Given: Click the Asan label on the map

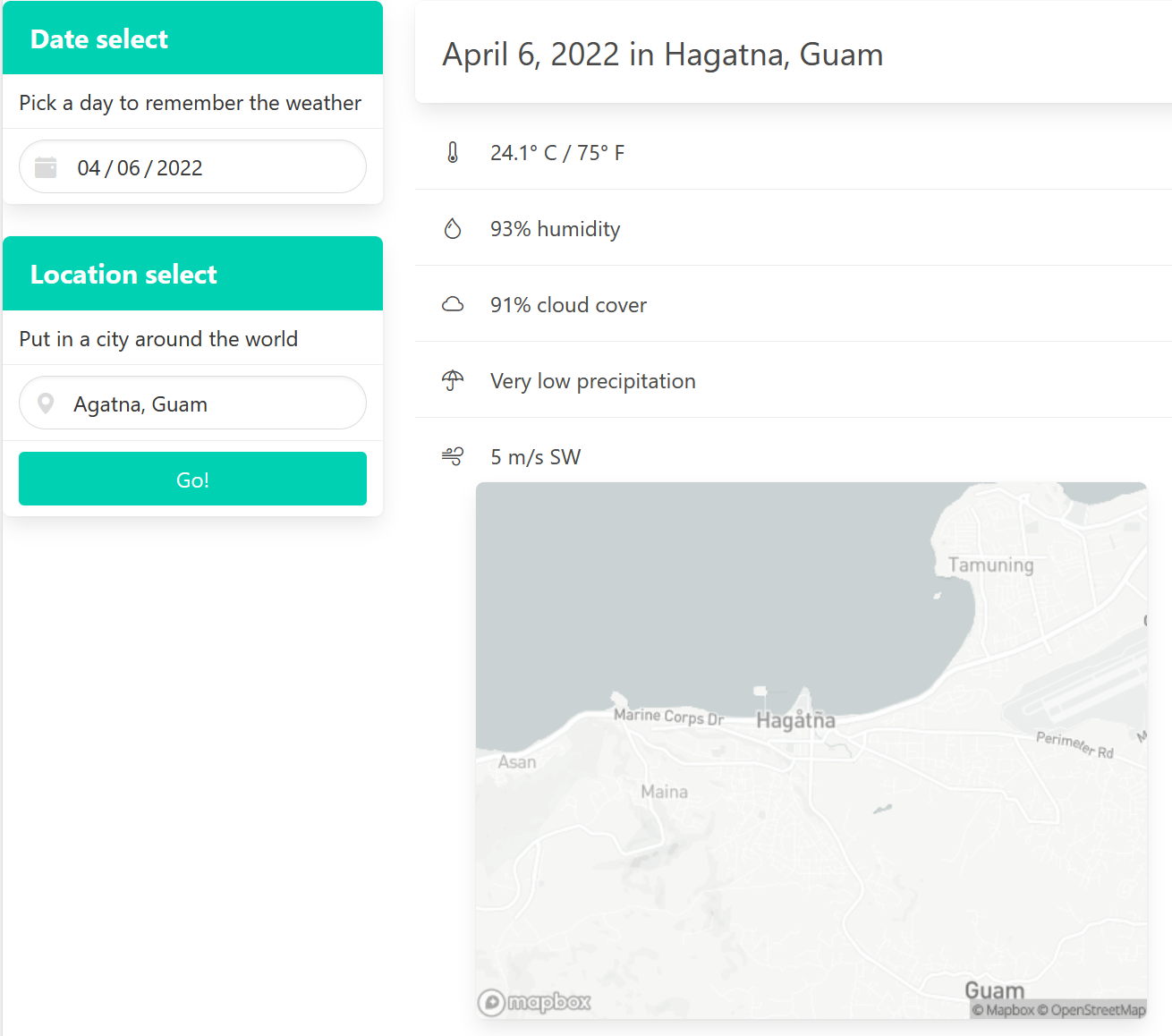Looking at the screenshot, I should pyautogui.click(x=517, y=762).
